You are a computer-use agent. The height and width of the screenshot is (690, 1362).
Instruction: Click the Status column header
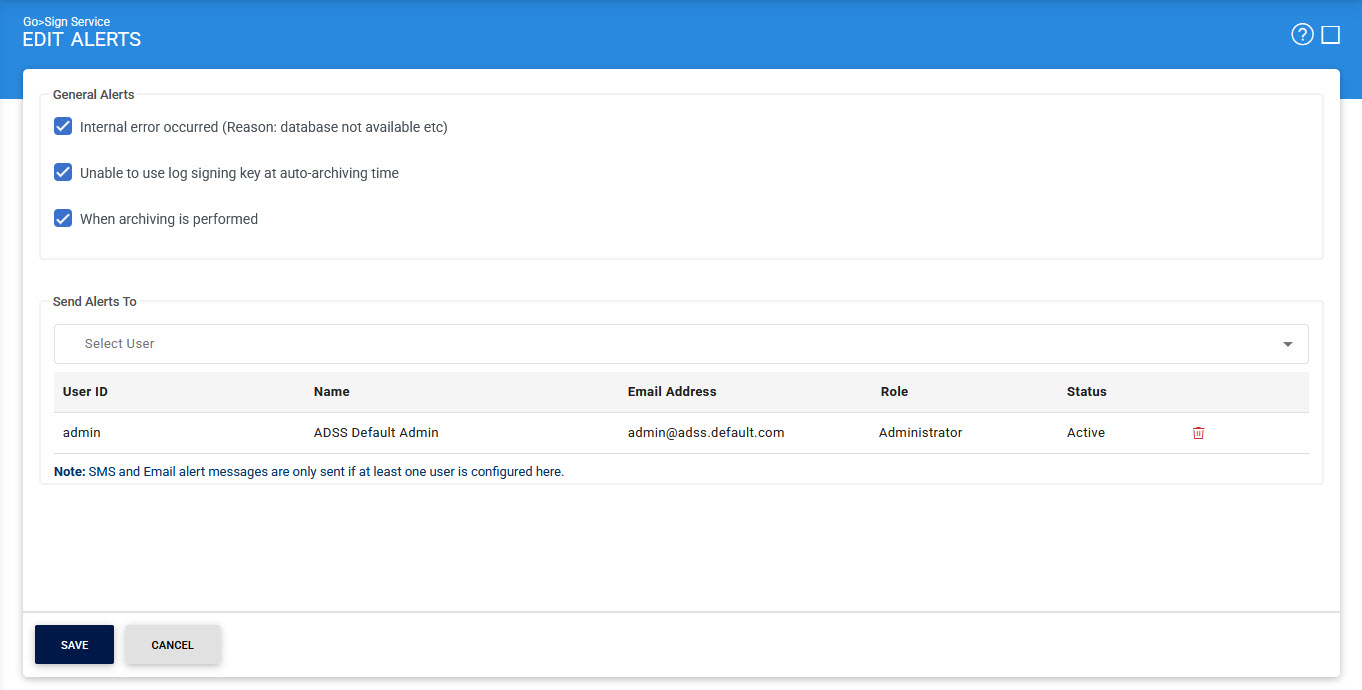tap(1086, 392)
